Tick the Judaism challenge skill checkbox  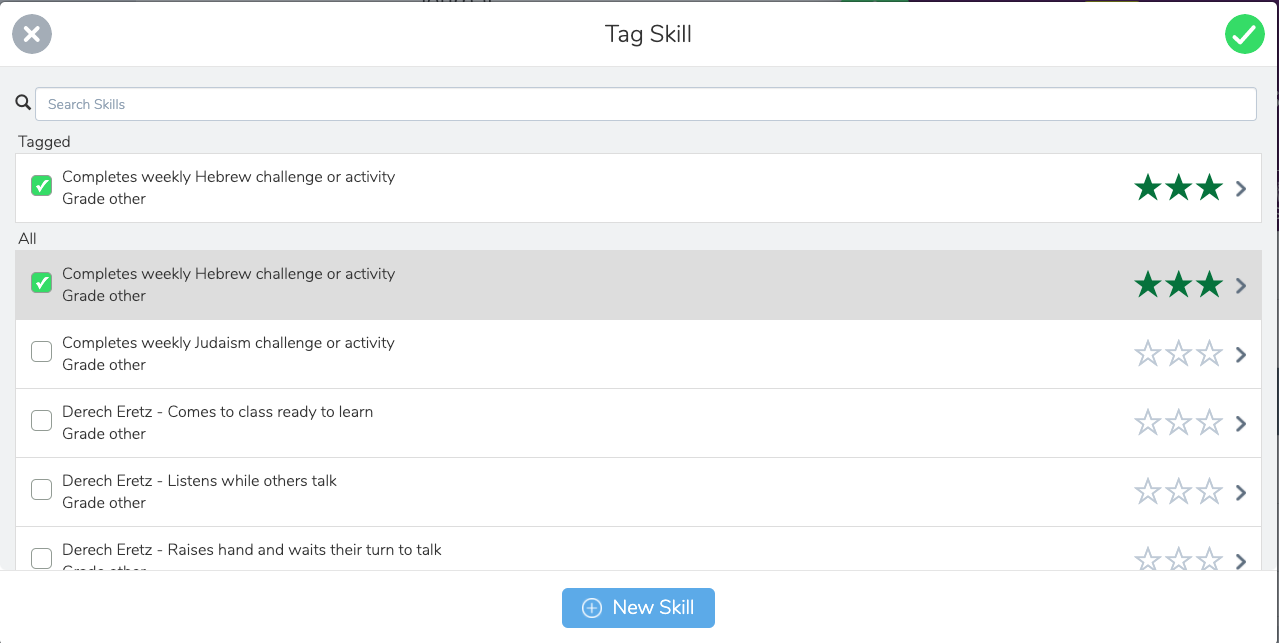41,352
